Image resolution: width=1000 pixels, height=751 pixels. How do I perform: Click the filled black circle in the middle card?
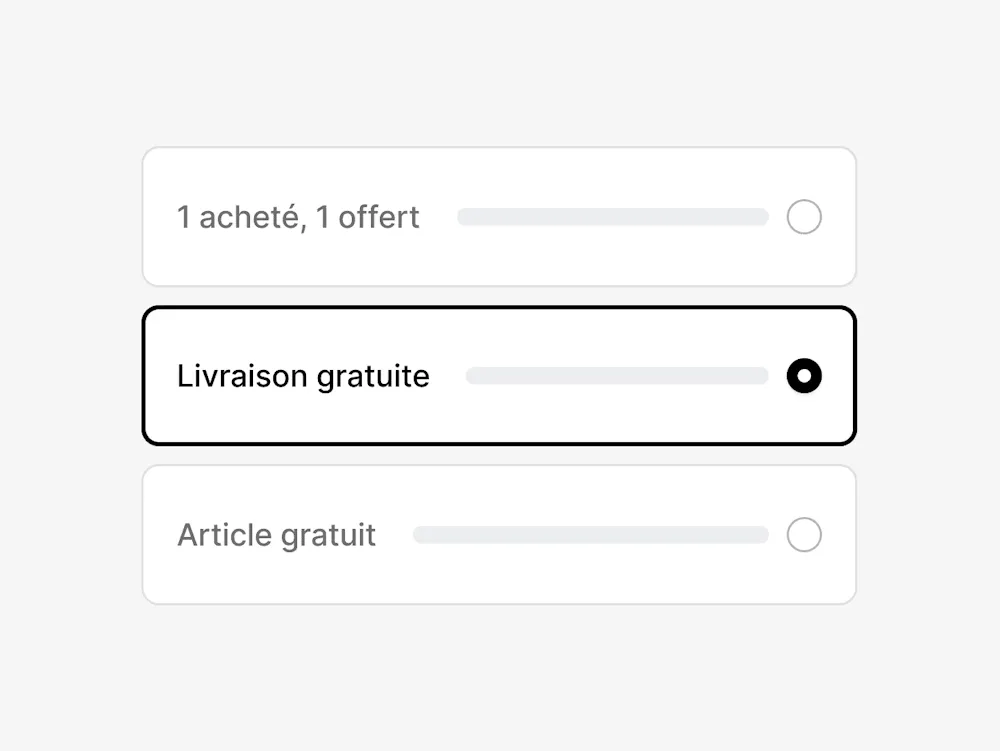coord(804,376)
